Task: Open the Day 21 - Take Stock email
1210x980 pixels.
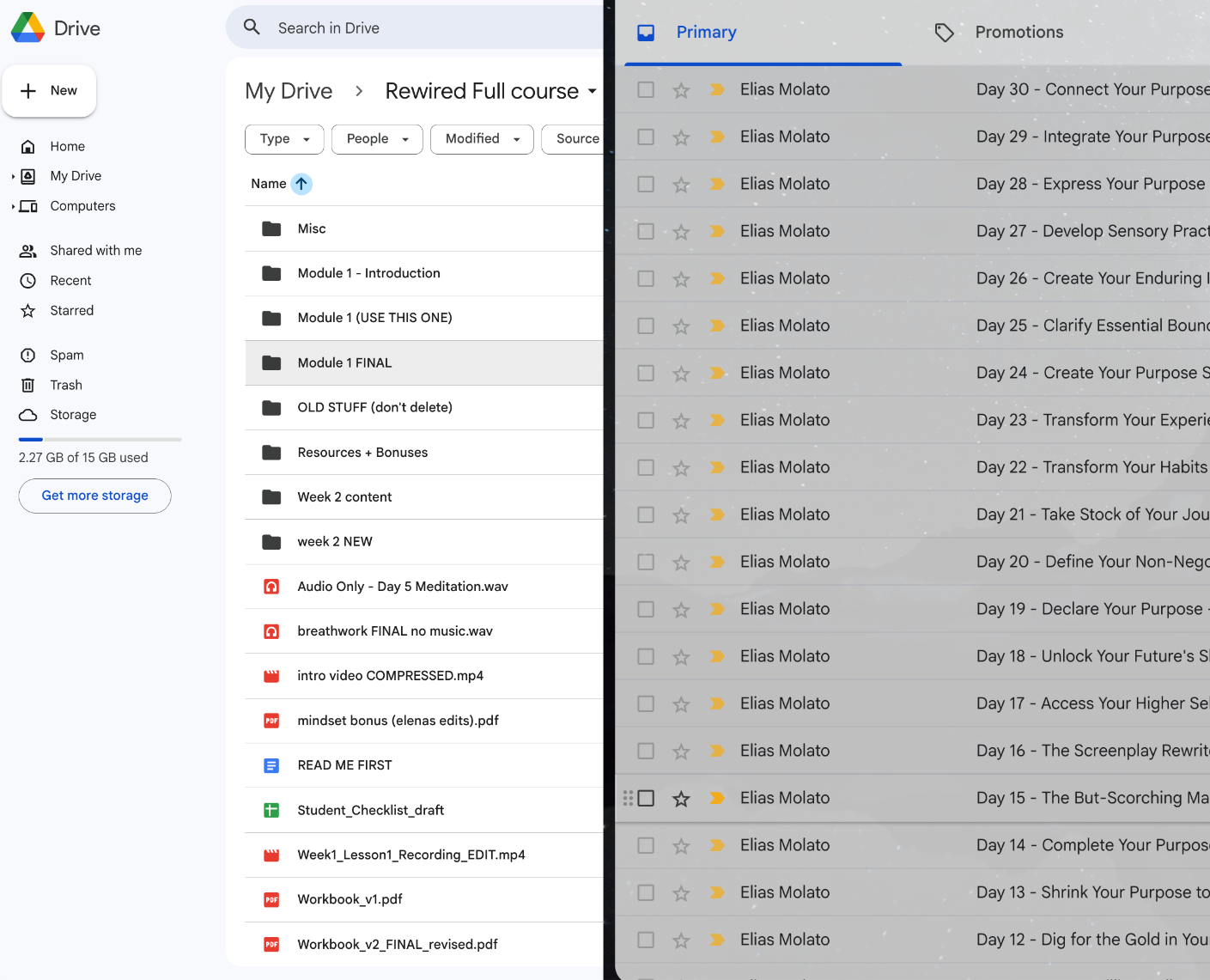Action: pos(913,514)
